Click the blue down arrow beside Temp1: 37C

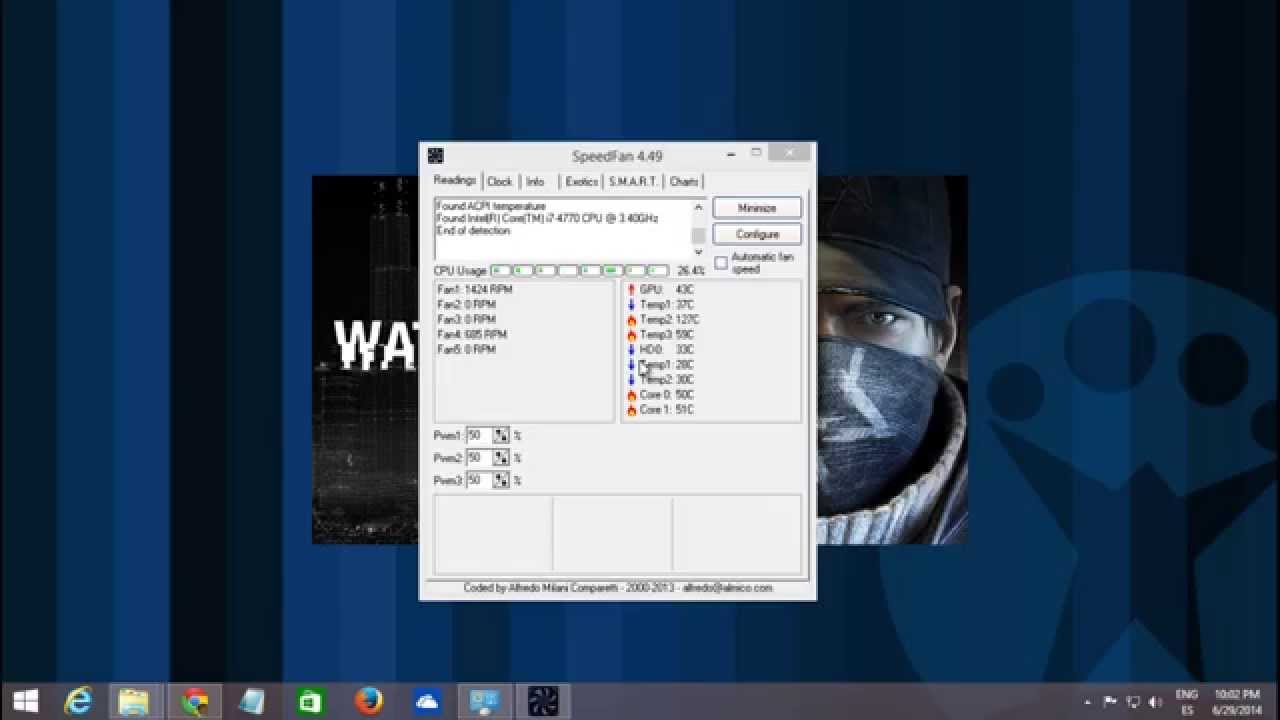631,305
